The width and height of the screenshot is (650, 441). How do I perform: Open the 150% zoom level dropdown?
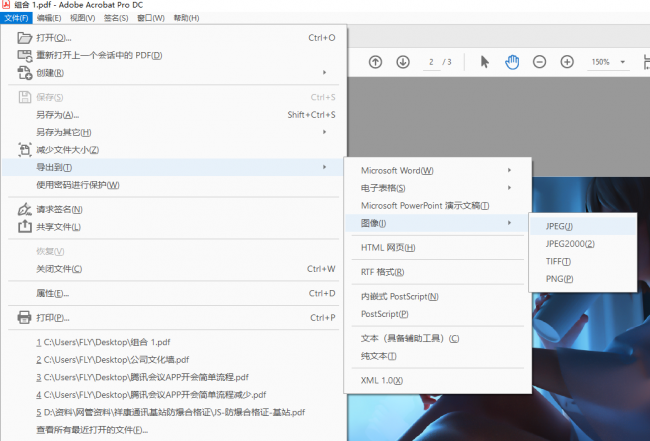622,62
